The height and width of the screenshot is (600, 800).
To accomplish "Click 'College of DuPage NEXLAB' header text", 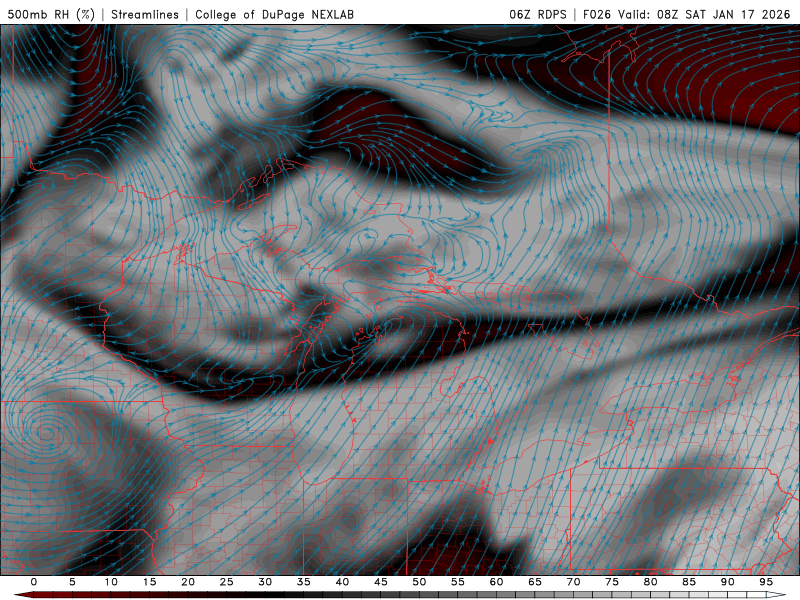I will pyautogui.click(x=274, y=14).
